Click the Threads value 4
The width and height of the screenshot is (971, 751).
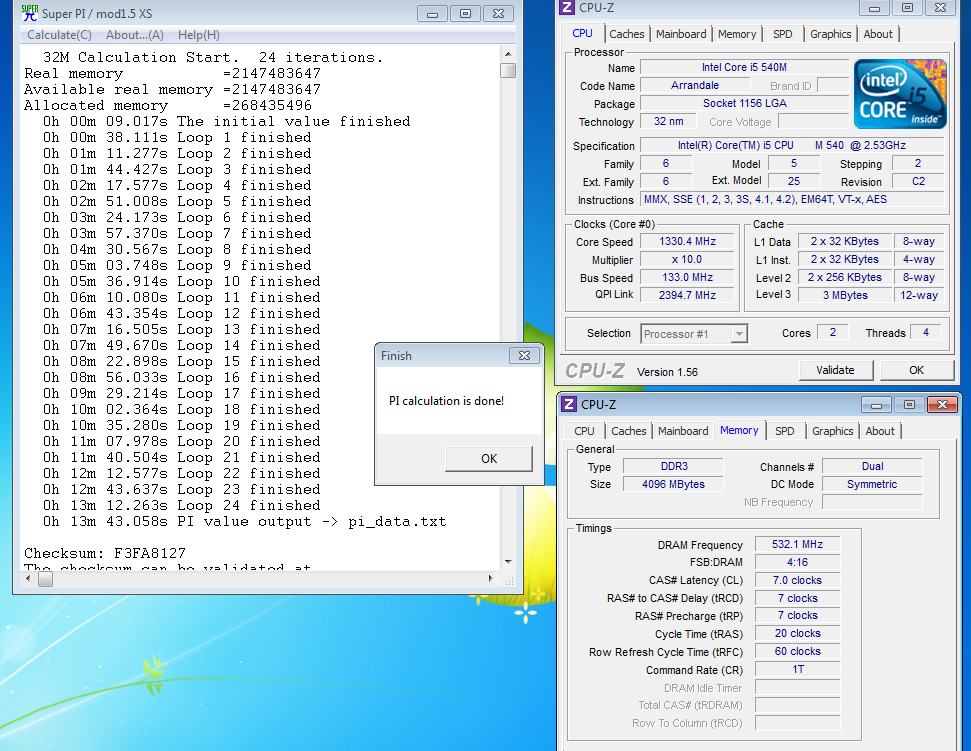click(926, 332)
